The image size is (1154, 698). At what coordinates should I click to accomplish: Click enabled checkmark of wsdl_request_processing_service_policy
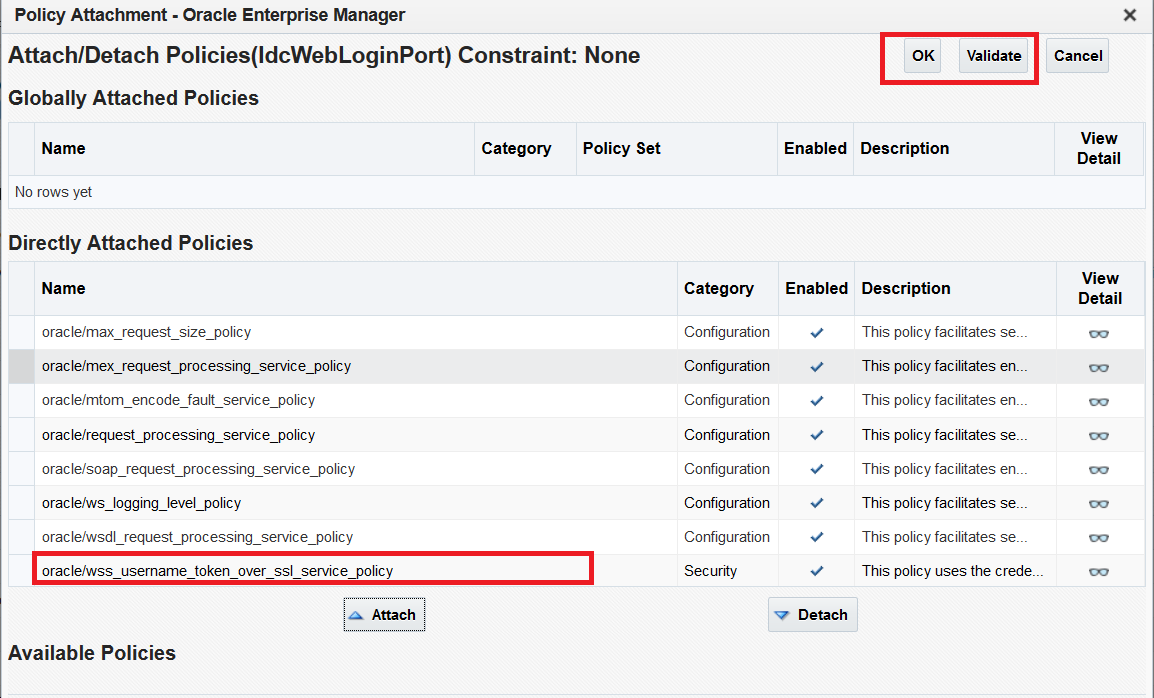816,537
